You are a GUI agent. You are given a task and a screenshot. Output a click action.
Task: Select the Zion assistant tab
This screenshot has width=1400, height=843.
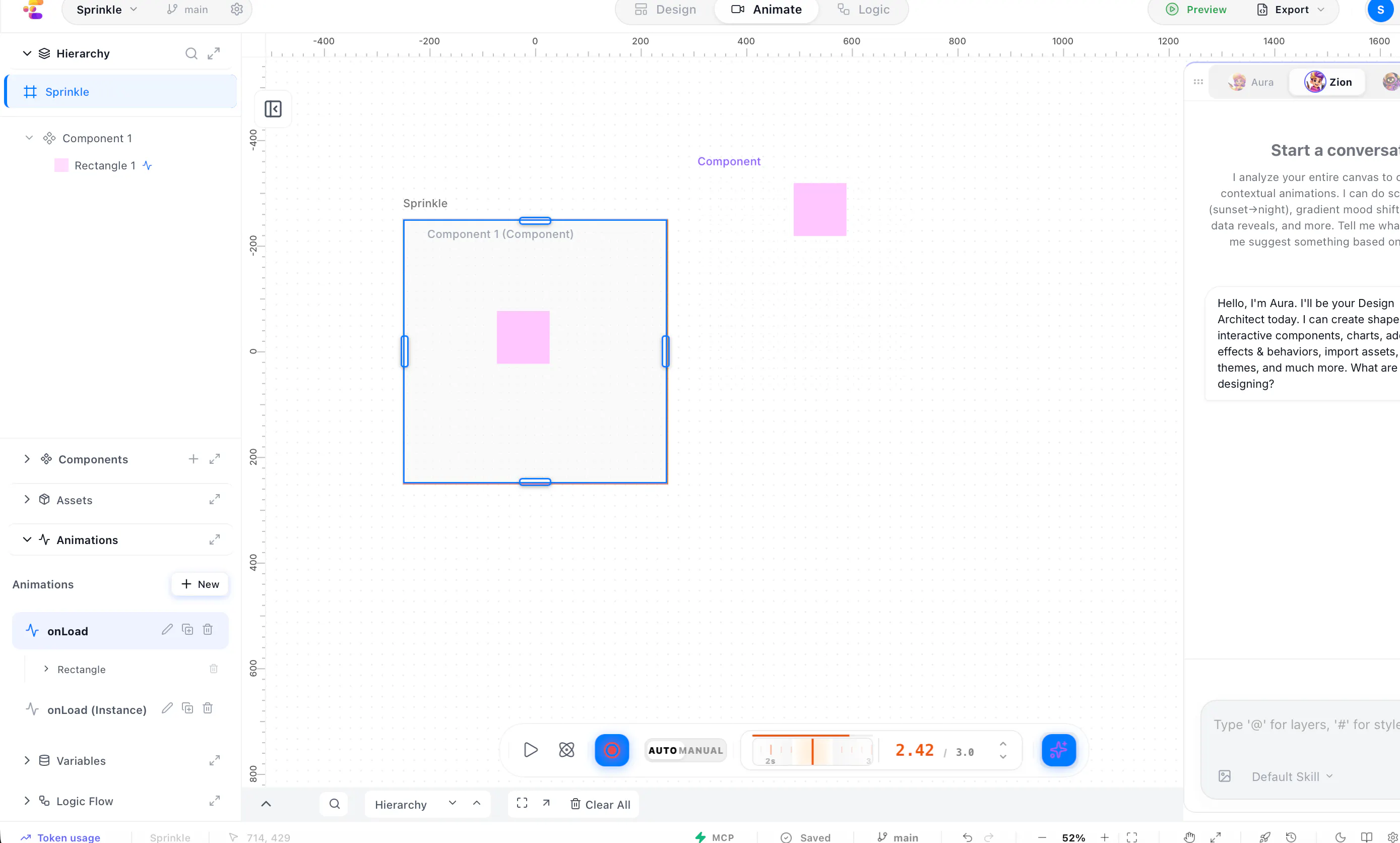coord(1328,82)
